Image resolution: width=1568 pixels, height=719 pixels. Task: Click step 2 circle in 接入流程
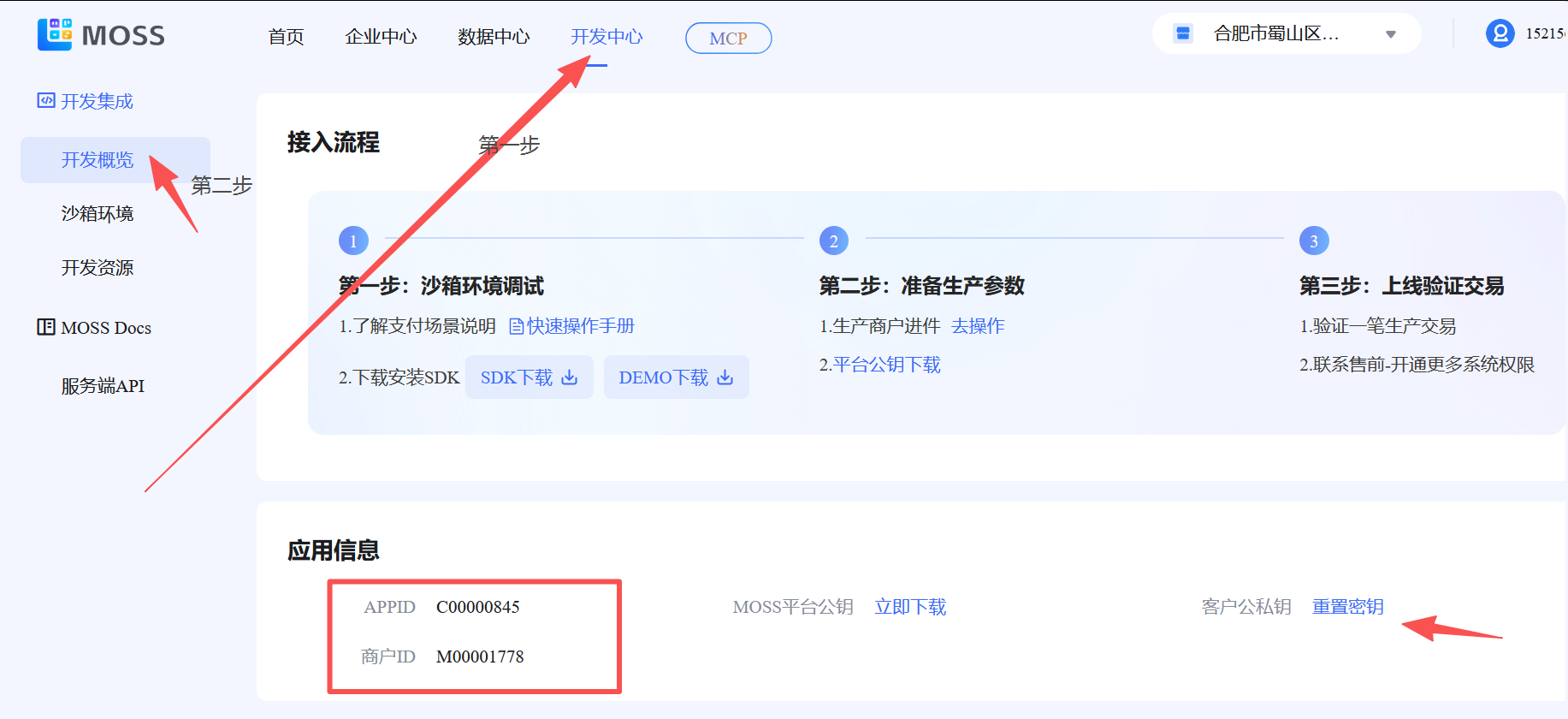click(833, 241)
